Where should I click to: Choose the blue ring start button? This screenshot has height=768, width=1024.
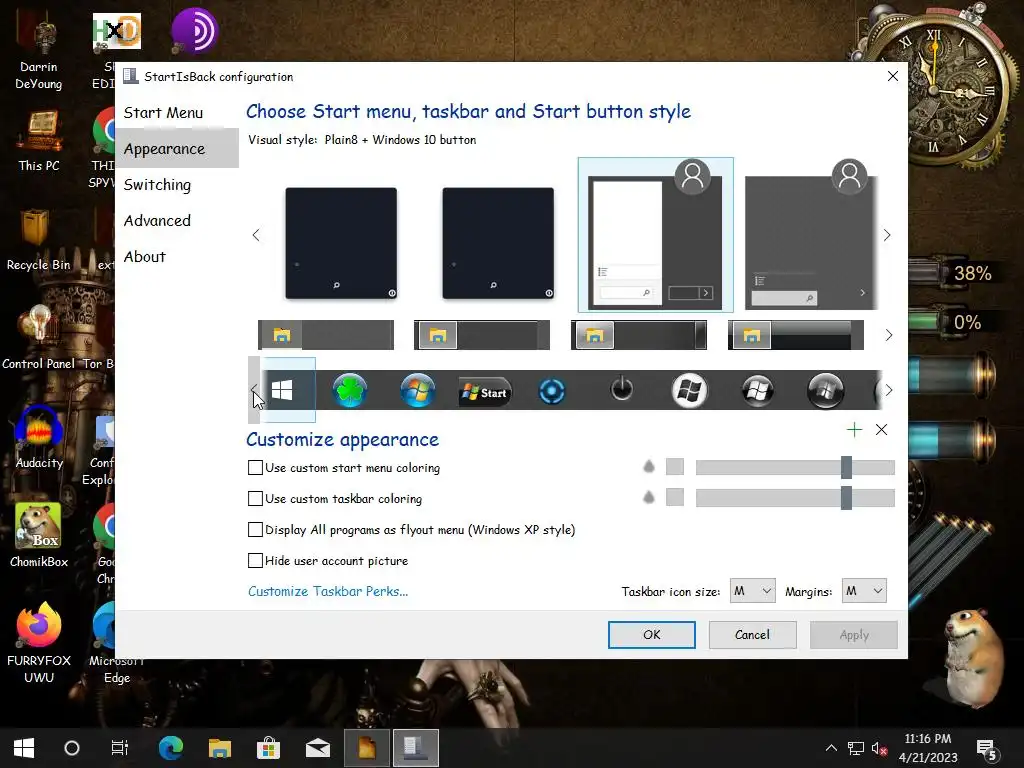552,392
